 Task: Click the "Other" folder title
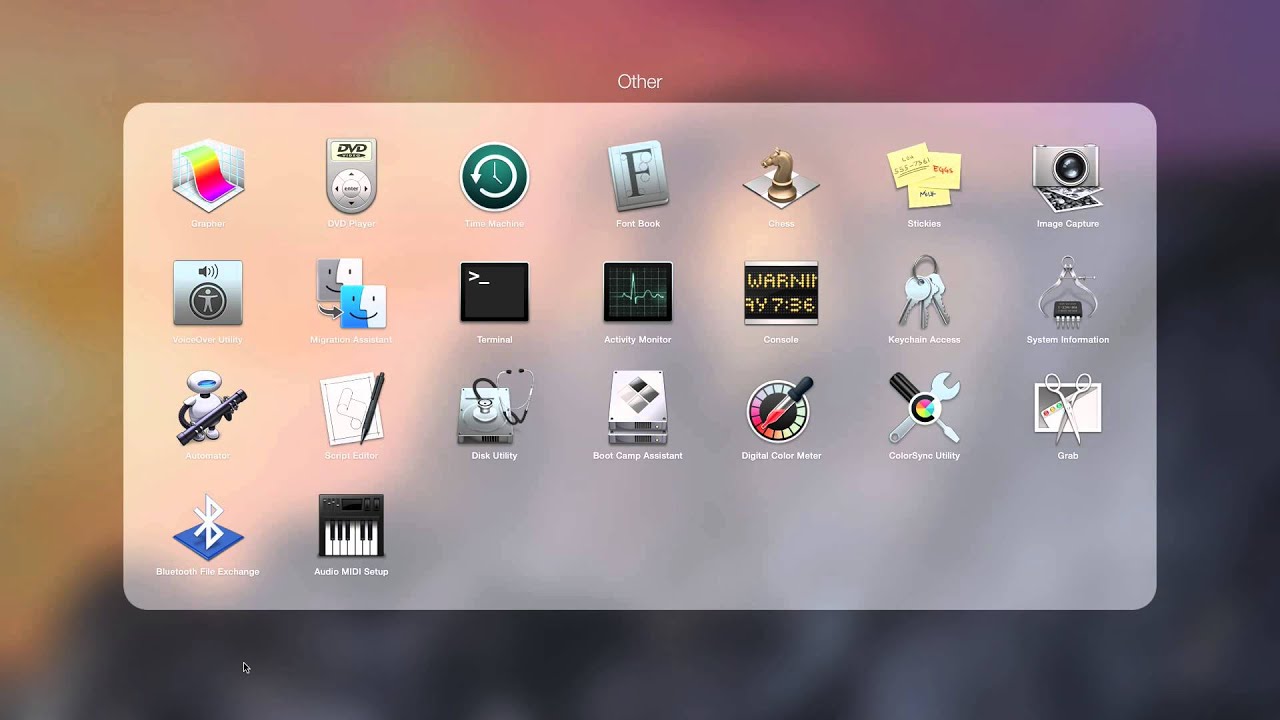[640, 82]
